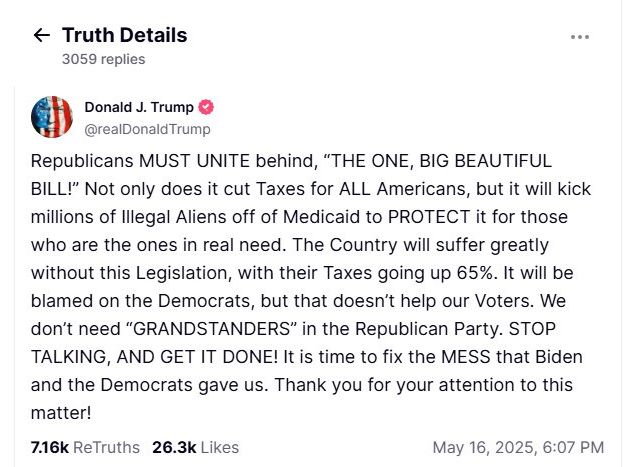This screenshot has width=634, height=467.
Task: Click the May 16, 2025 timestamp
Action: [x=518, y=448]
